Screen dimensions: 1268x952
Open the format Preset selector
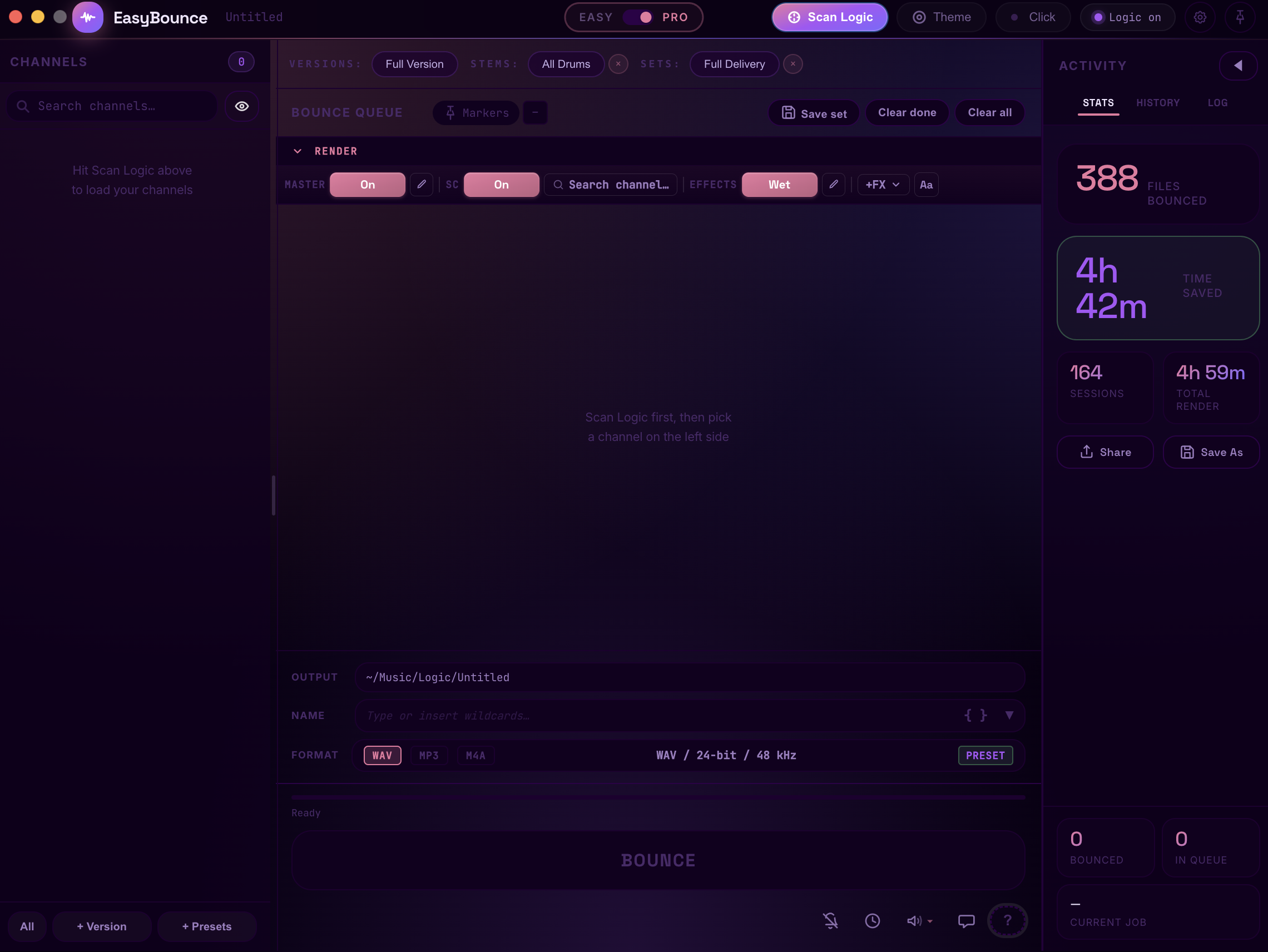[985, 755]
